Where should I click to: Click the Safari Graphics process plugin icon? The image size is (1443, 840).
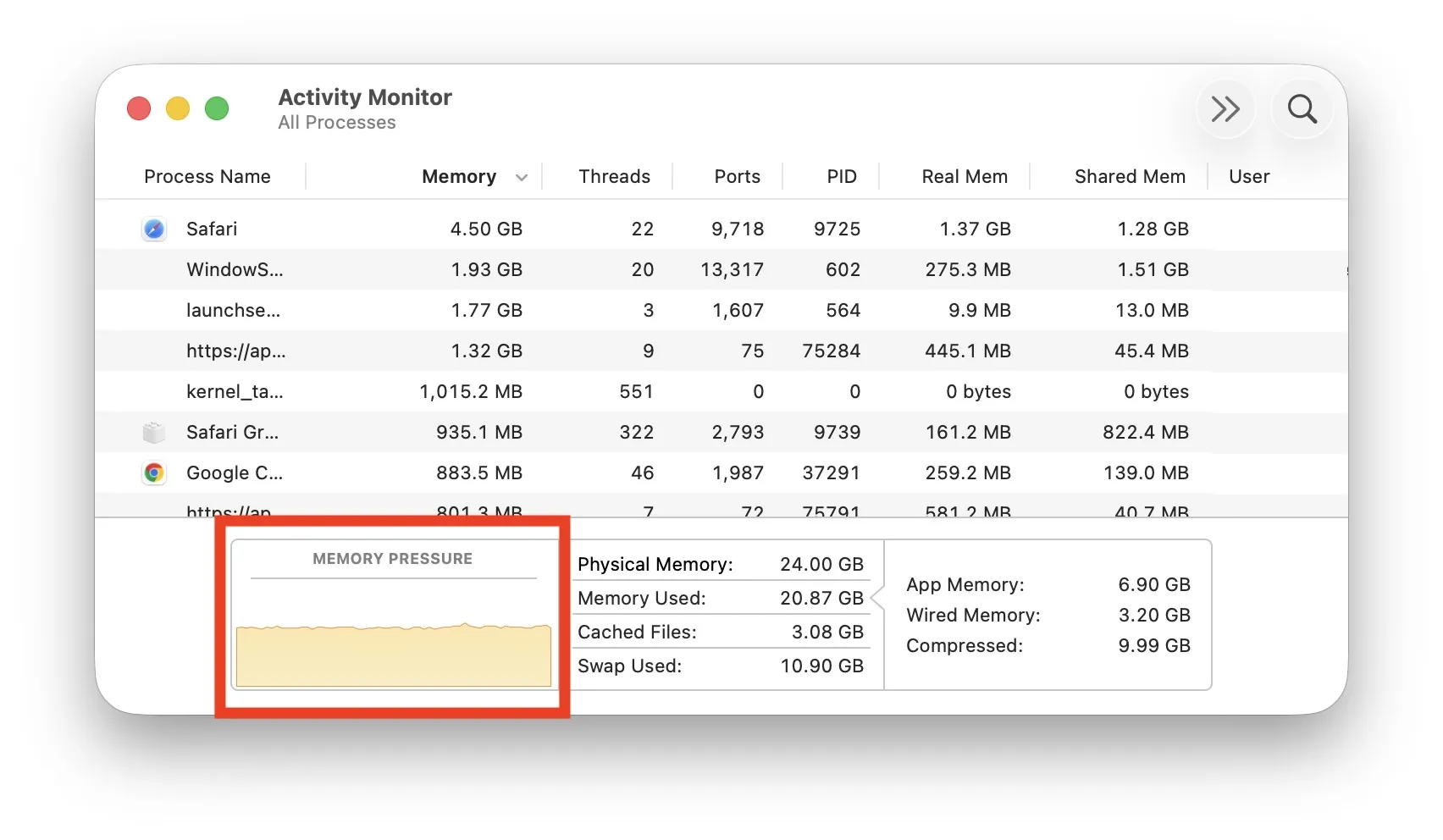click(x=154, y=432)
